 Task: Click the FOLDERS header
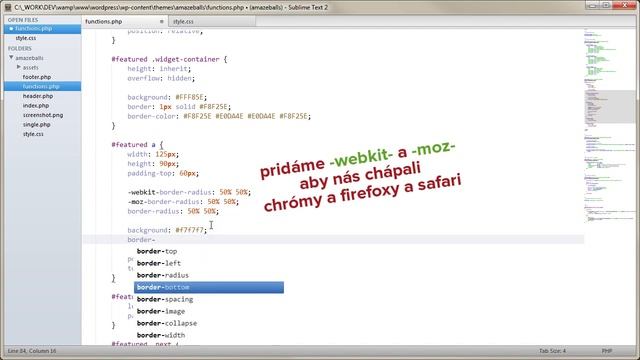point(20,48)
